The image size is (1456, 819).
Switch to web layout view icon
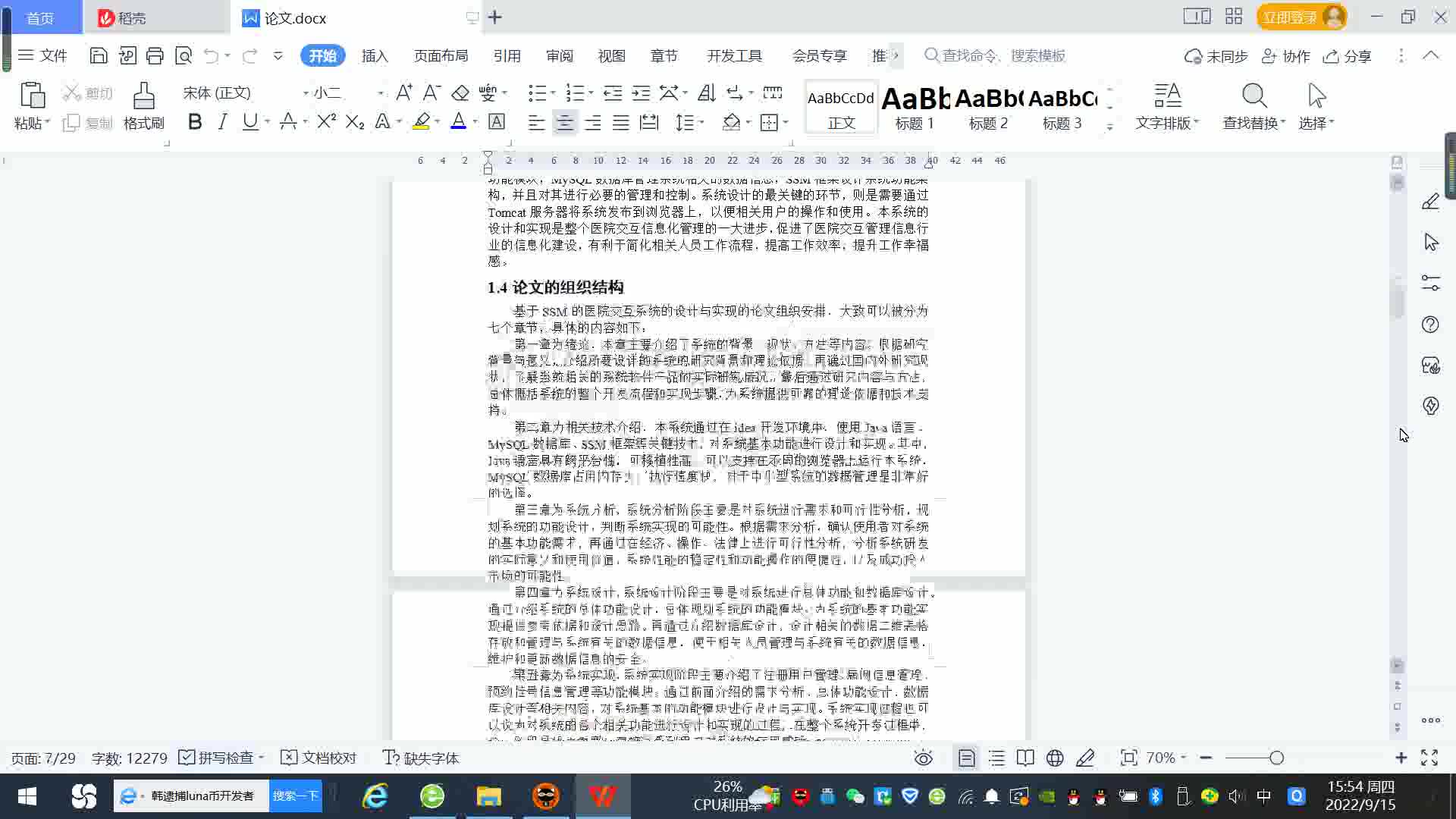1055,758
